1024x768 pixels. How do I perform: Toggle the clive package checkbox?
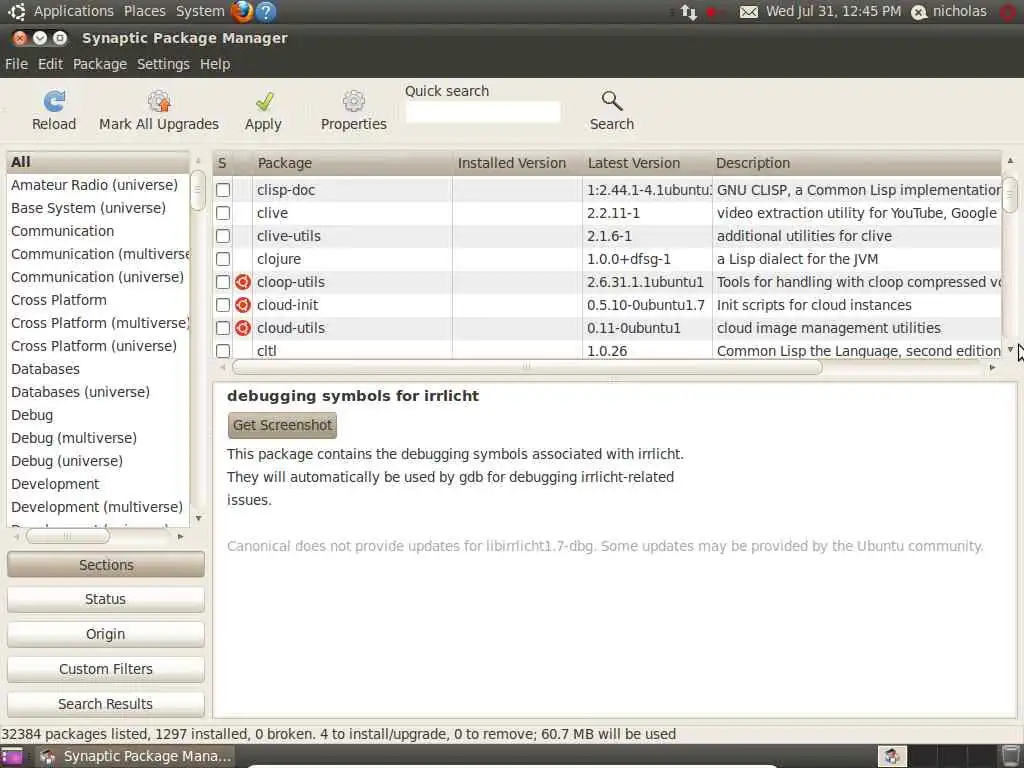pyautogui.click(x=223, y=213)
